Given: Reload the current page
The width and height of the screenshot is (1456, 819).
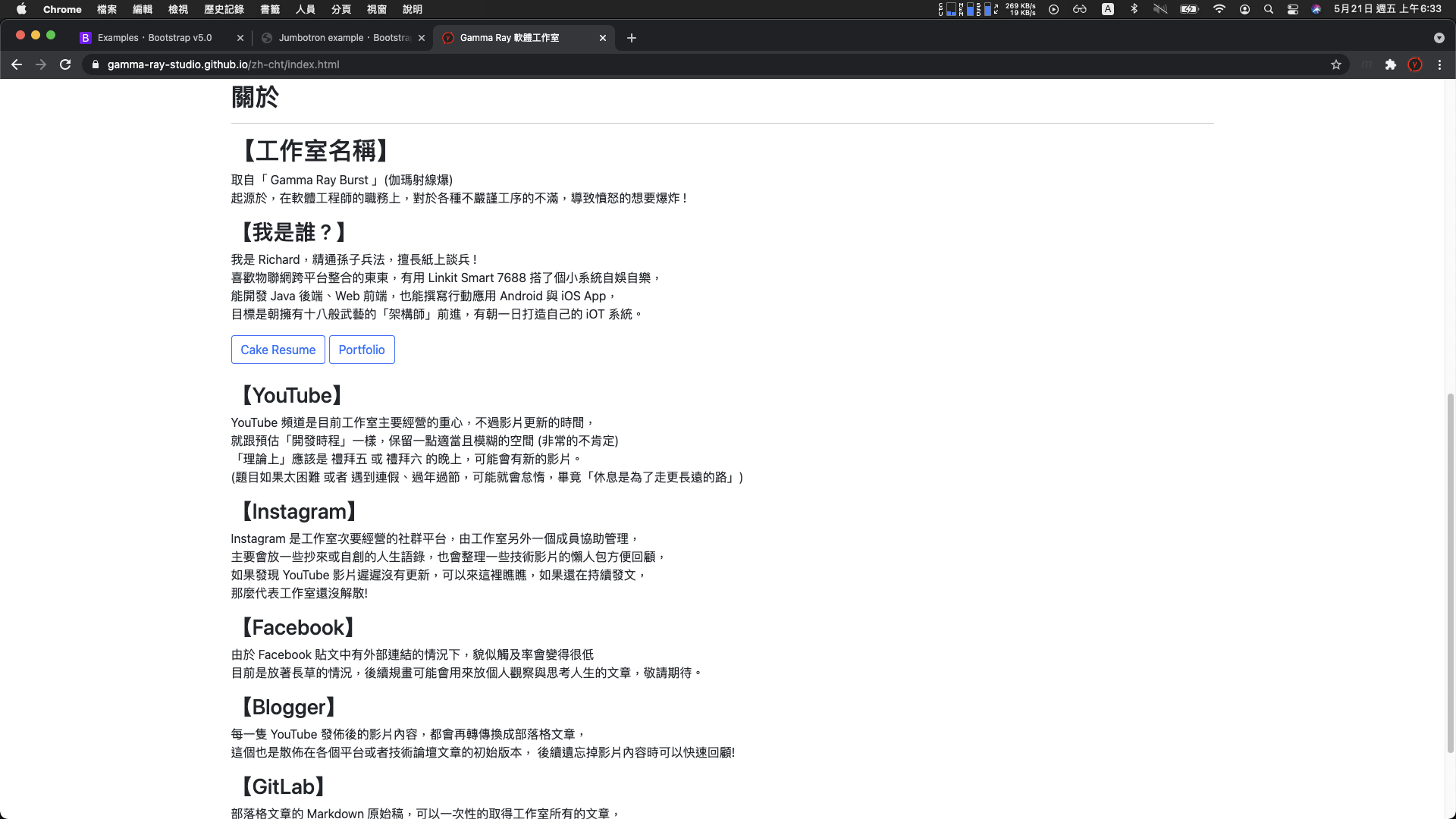Looking at the screenshot, I should click(x=65, y=64).
